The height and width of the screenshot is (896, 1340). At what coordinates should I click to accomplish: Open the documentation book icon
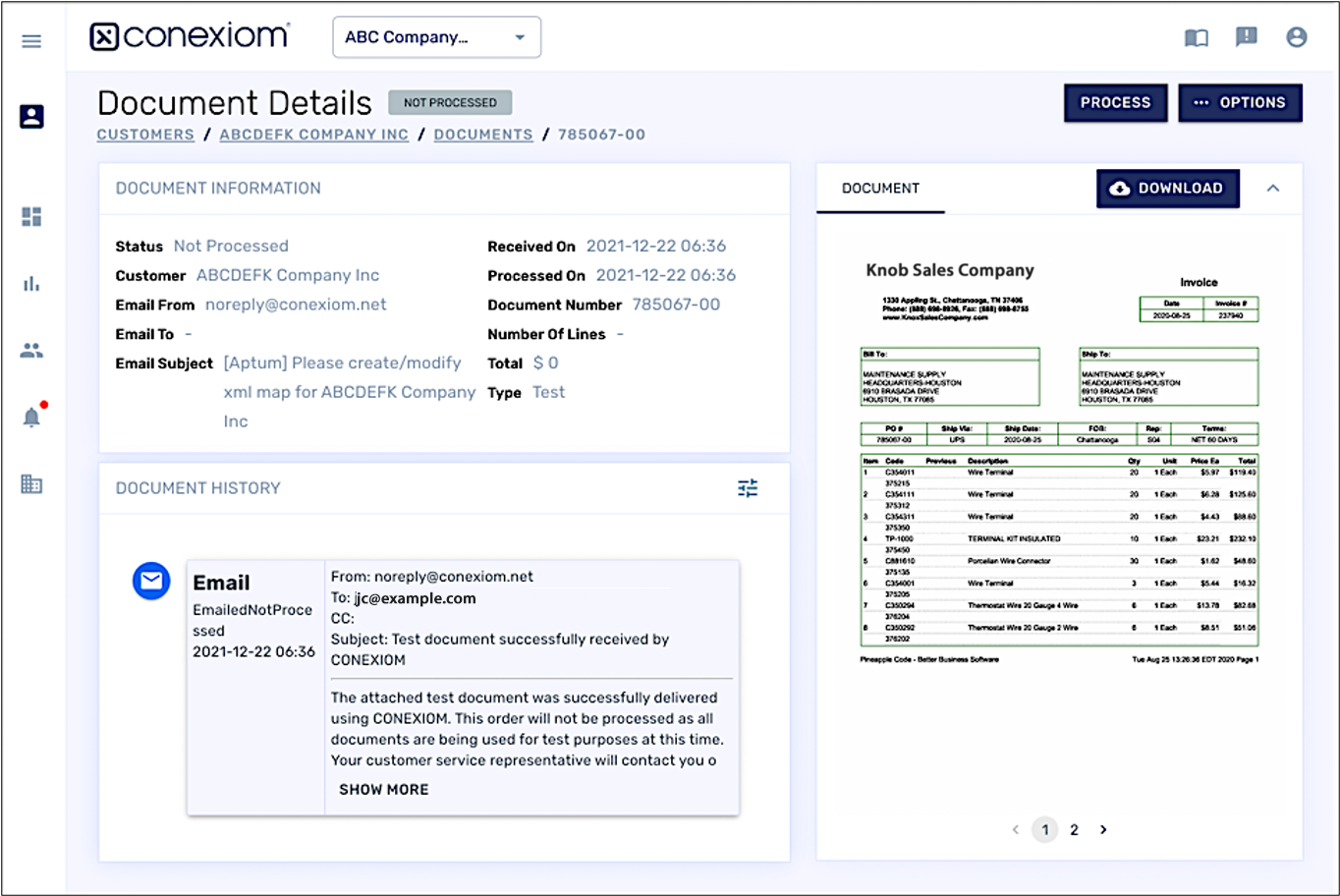click(1196, 38)
